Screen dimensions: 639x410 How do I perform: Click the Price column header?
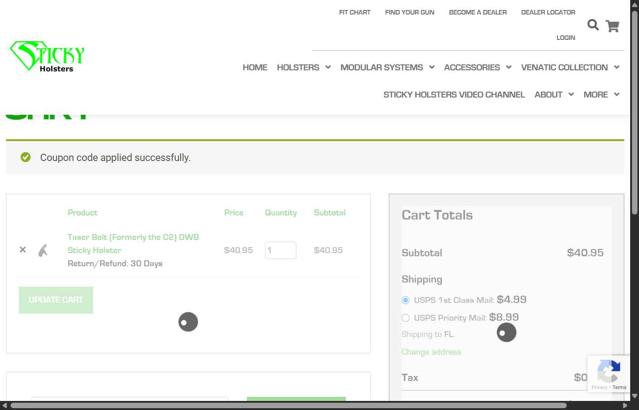click(x=234, y=212)
